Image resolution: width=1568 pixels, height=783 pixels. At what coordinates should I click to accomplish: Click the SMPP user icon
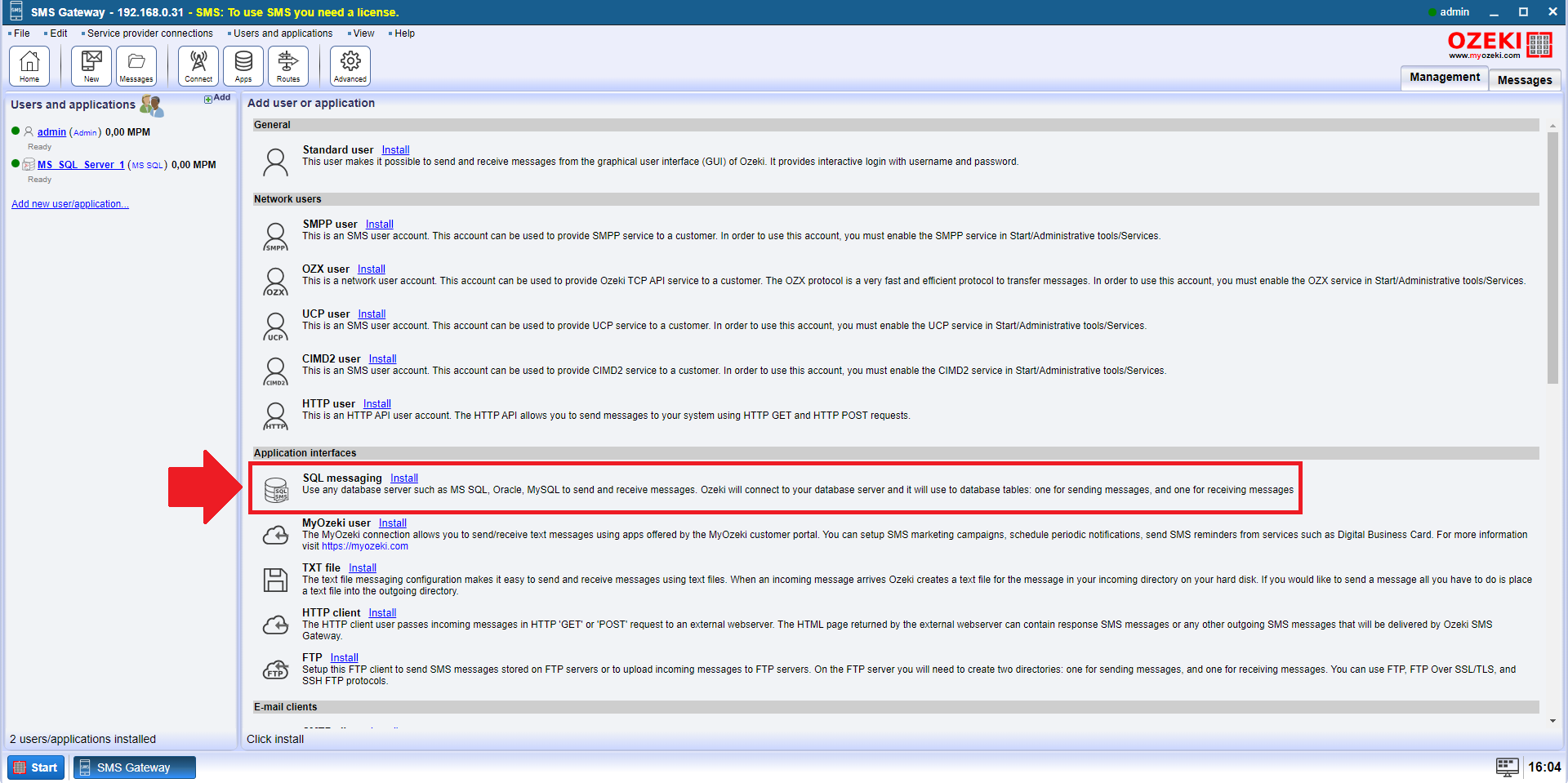(276, 237)
